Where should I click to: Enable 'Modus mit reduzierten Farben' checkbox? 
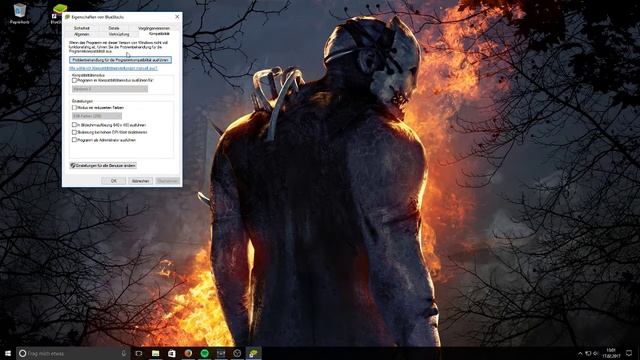[74, 108]
